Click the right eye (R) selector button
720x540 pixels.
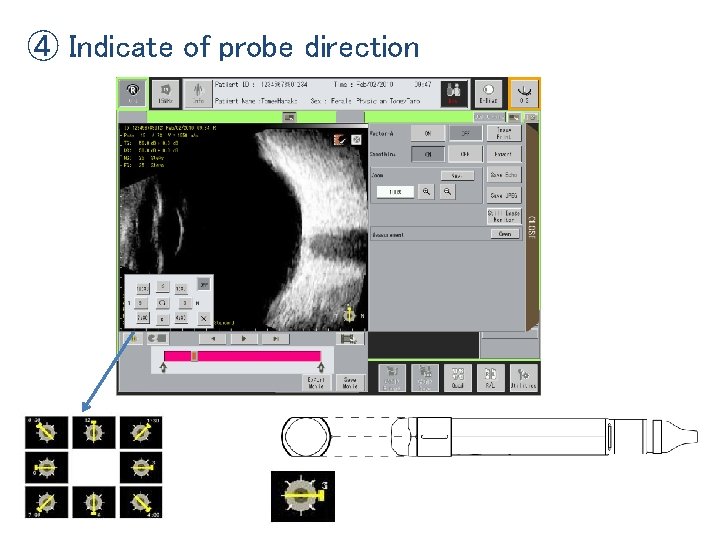click(132, 94)
